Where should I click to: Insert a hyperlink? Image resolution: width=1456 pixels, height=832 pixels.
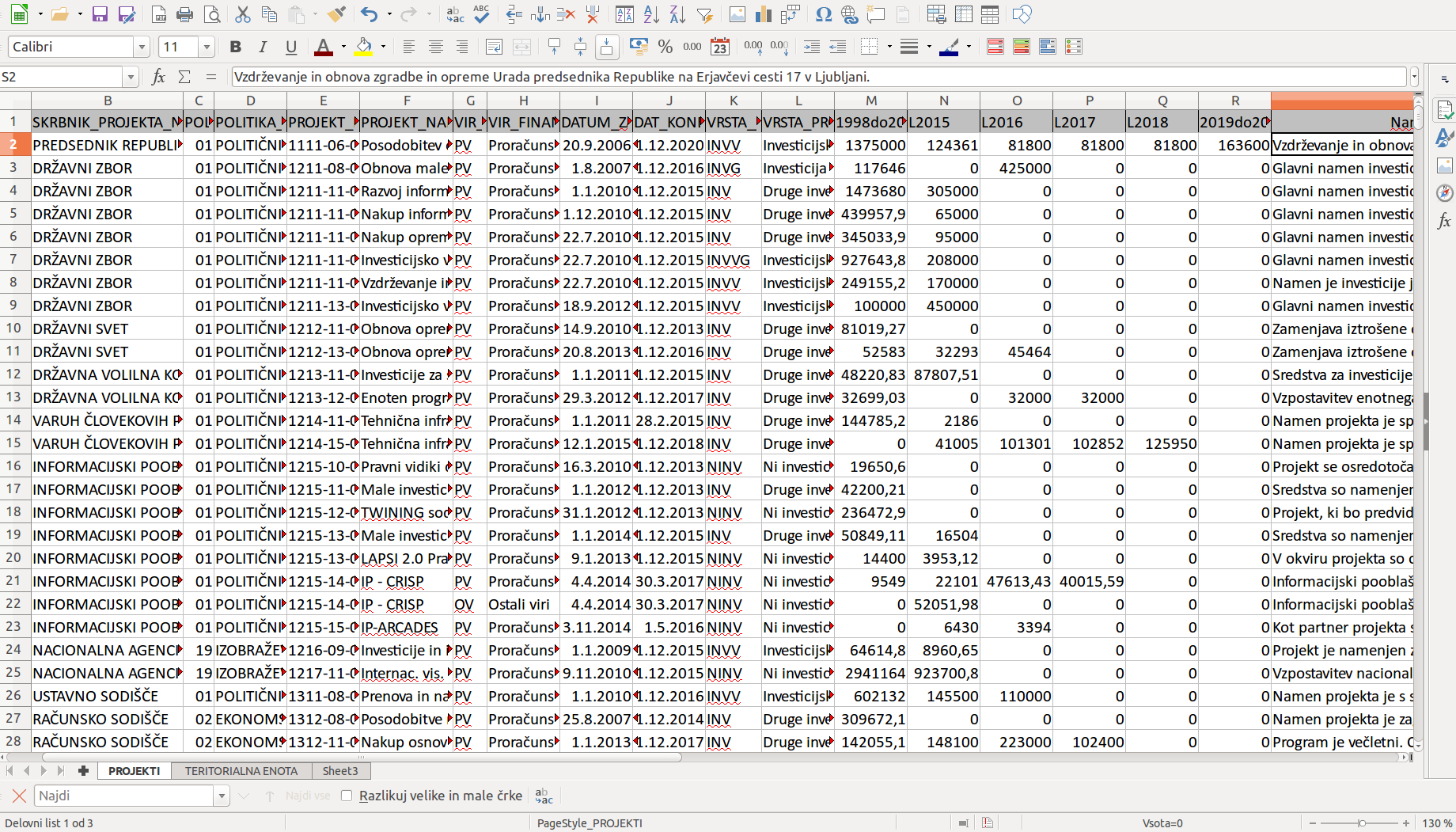tap(850, 14)
